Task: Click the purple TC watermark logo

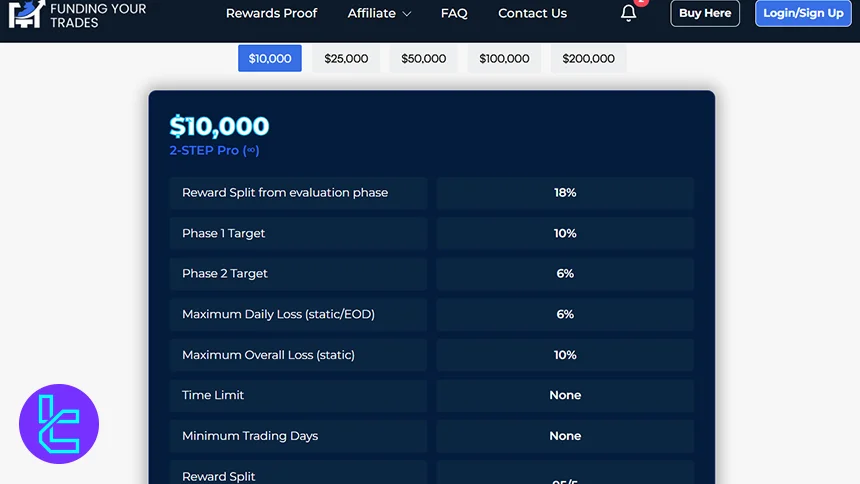Action: (59, 424)
